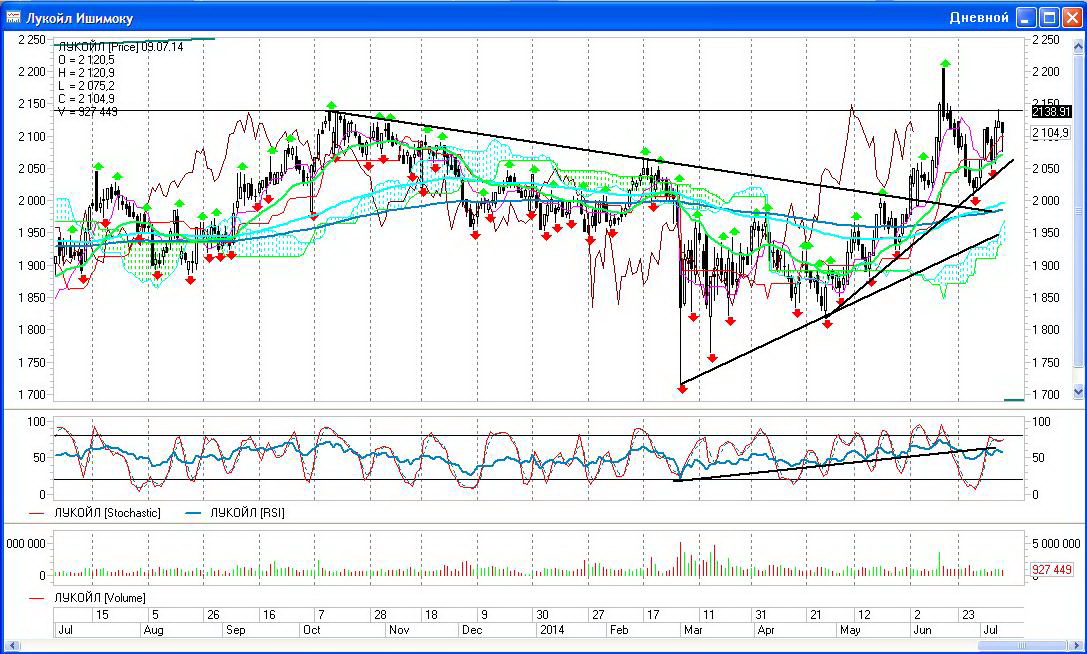
Task: Select the ЛУКОЙЛ [Volume] legend label
Action: (x=100, y=598)
